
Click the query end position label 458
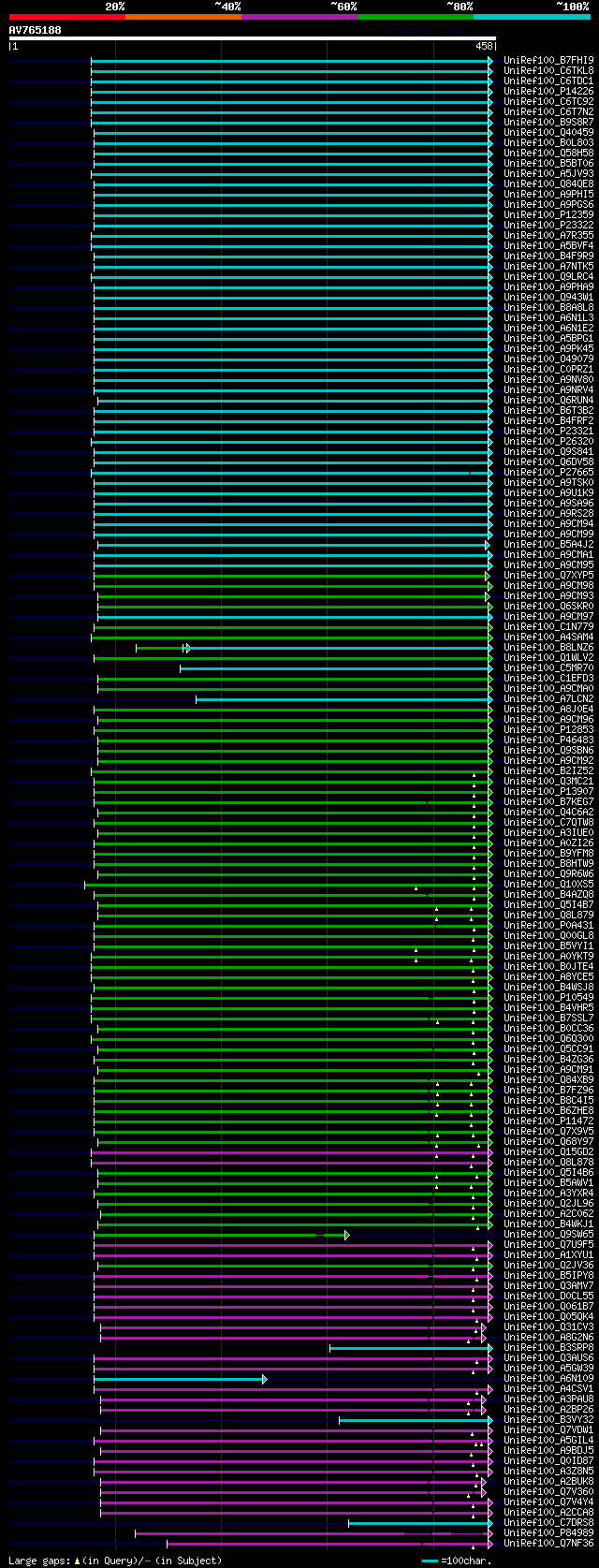[x=484, y=46]
